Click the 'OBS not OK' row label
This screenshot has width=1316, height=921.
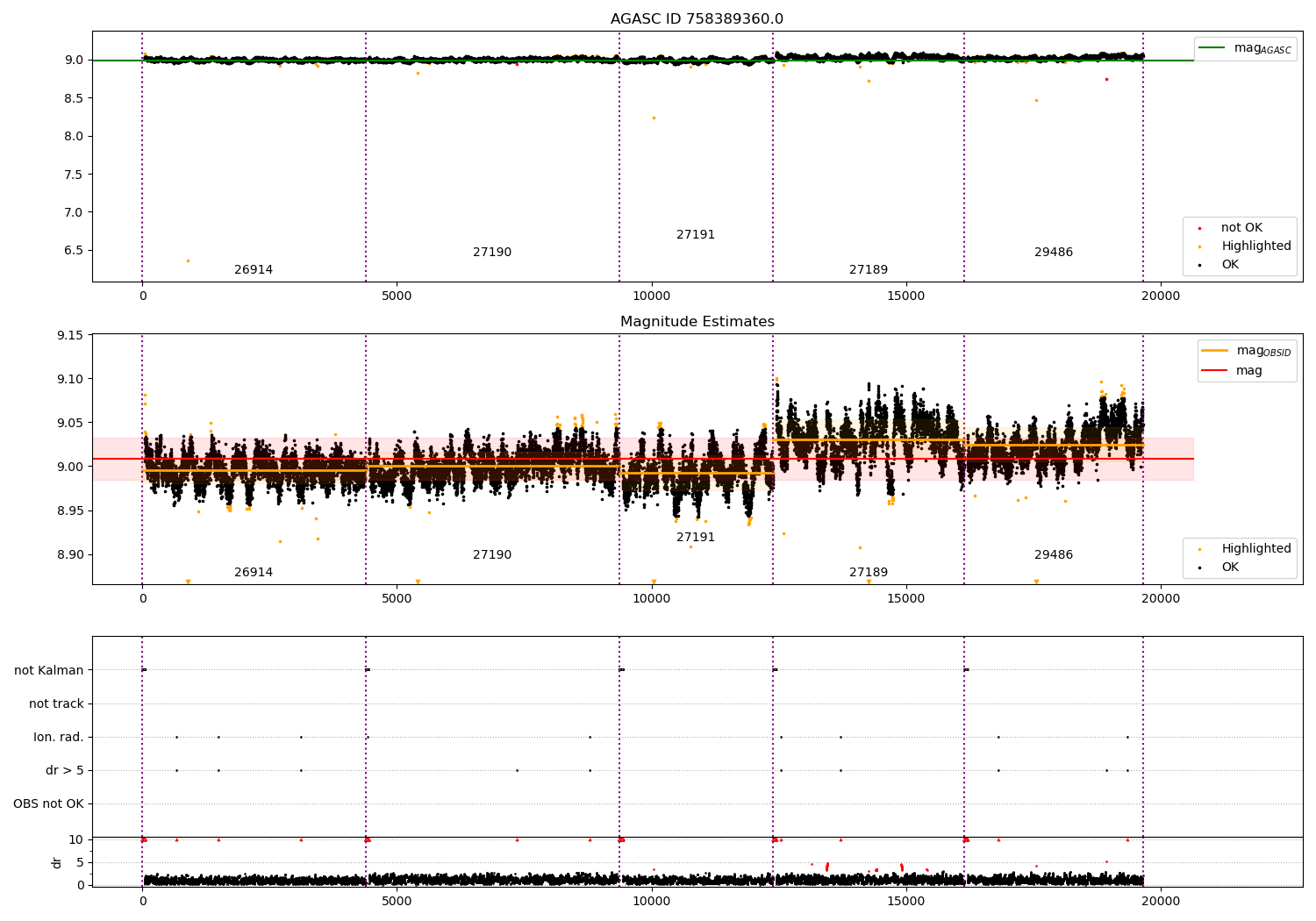[48, 804]
